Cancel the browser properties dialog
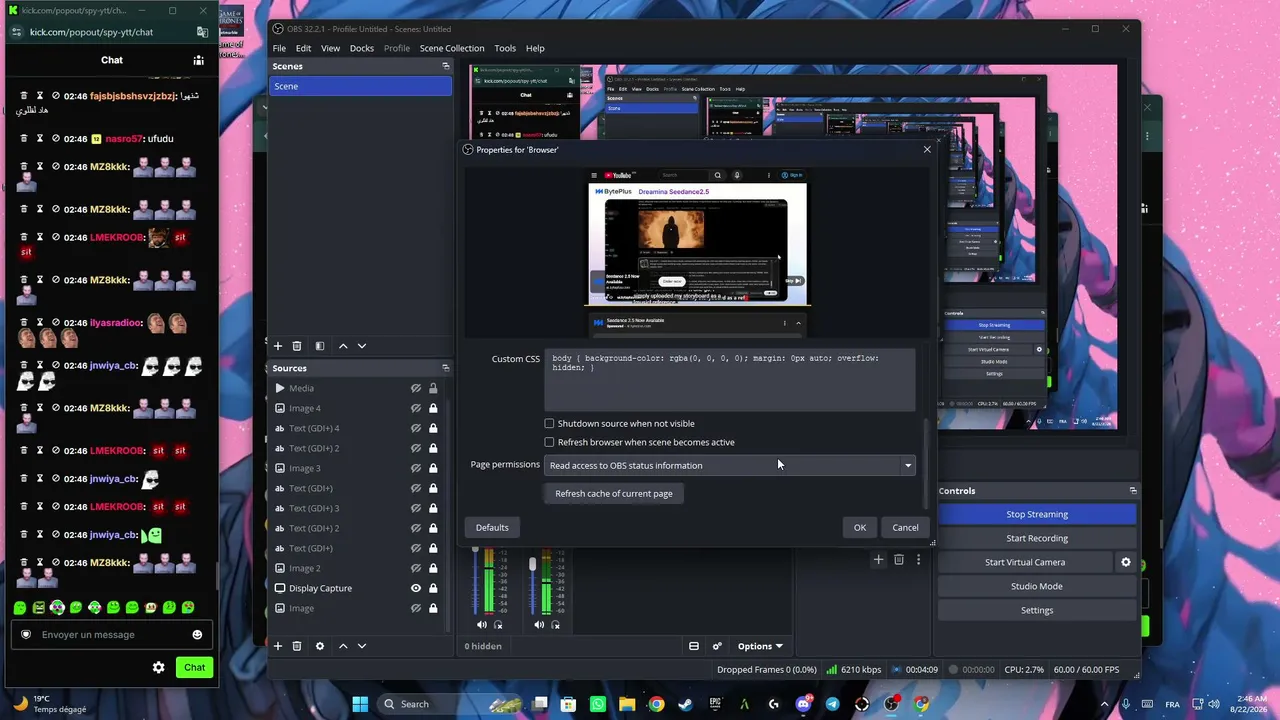This screenshot has height=720, width=1280. click(905, 527)
